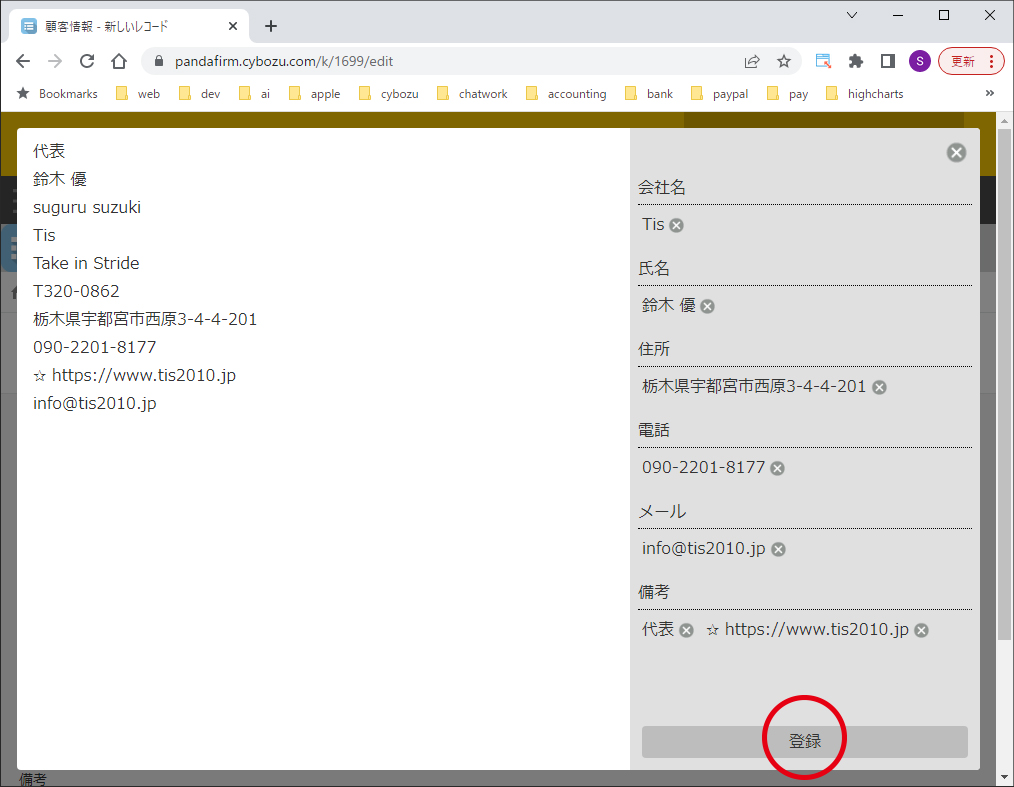Remove the 栃木県宇都宮市西原3-4-4-201 address tag
Image resolution: width=1014 pixels, height=787 pixels.
[x=879, y=387]
